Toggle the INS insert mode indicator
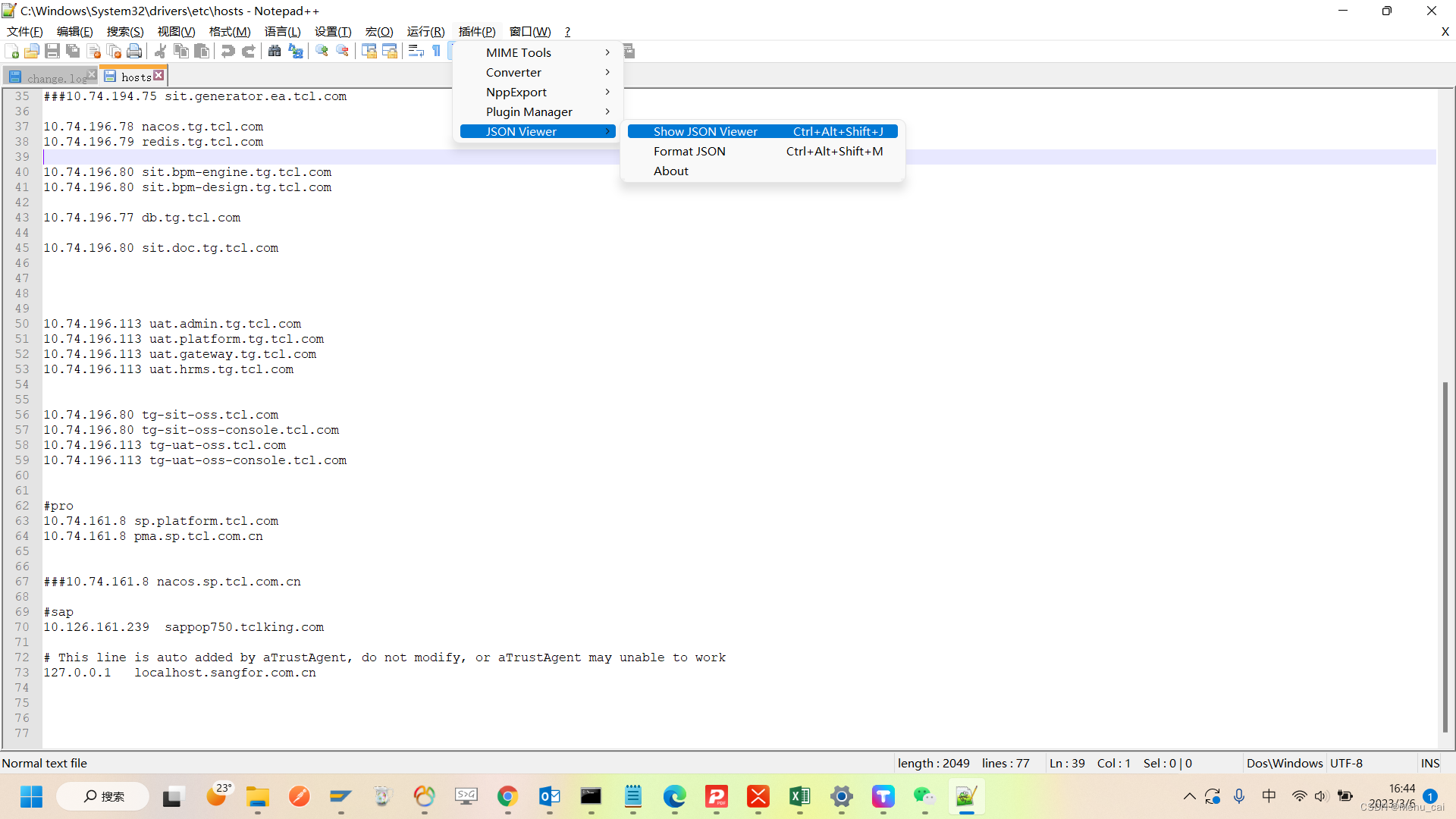Image resolution: width=1456 pixels, height=819 pixels. click(x=1430, y=763)
